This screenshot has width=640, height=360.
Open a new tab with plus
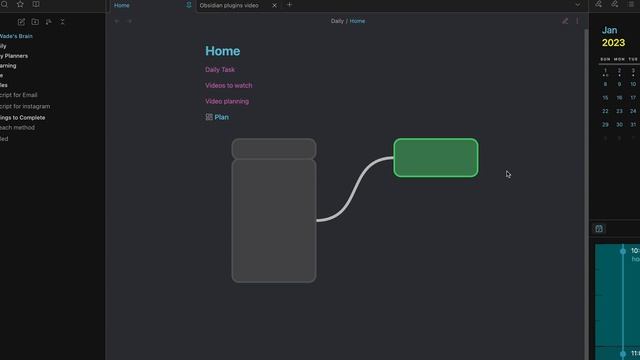(289, 5)
